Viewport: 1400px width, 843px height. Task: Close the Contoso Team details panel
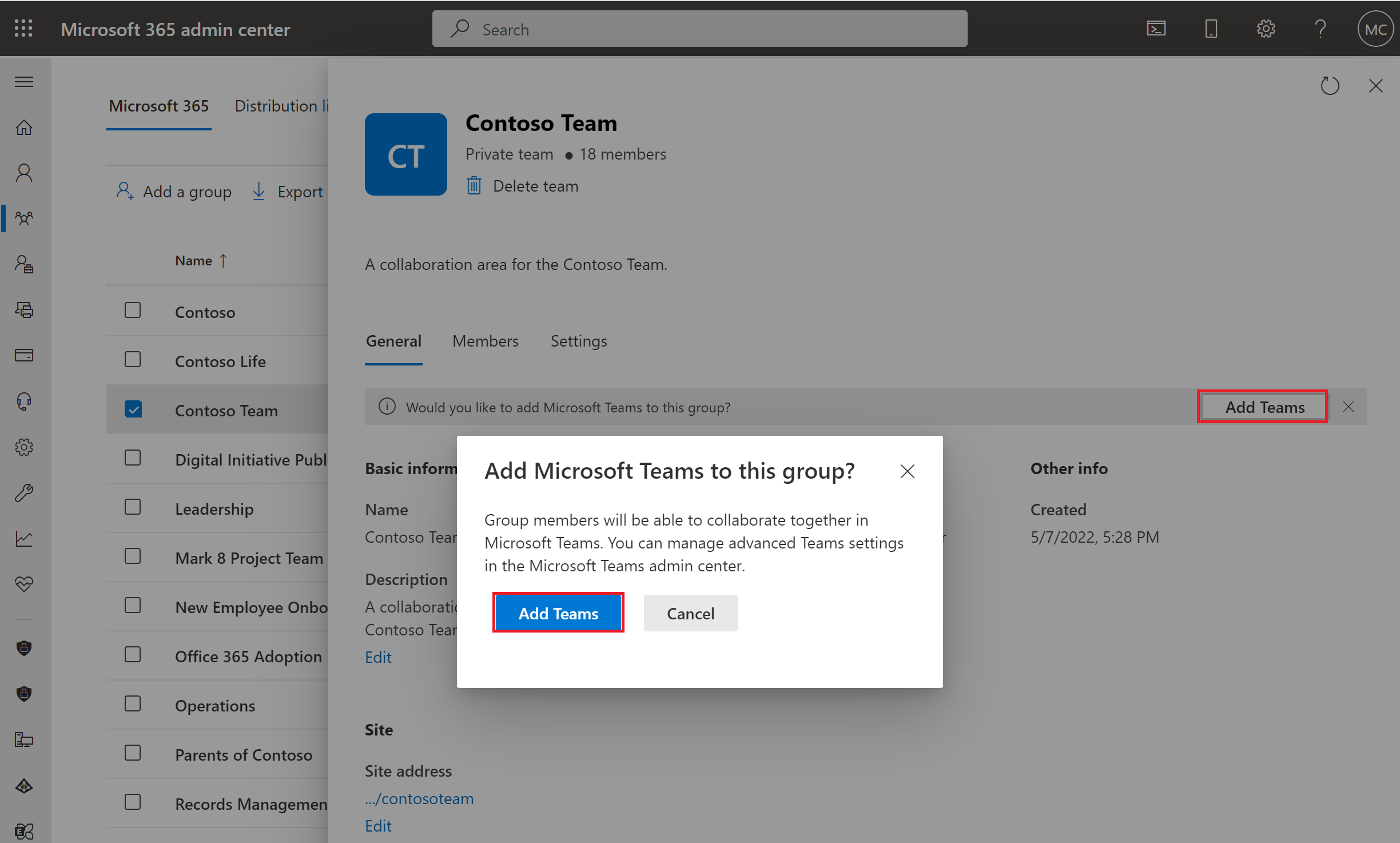tap(1375, 86)
